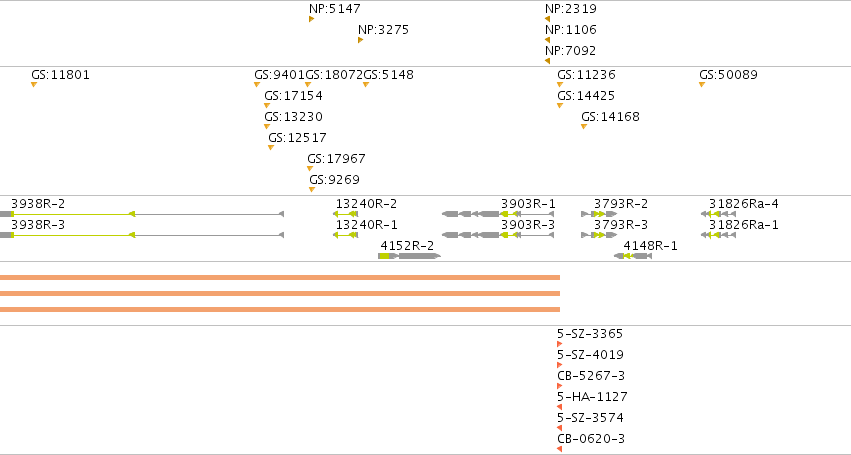Image resolution: width=851 pixels, height=455 pixels.
Task: Click the 5-SZ-3574 insertion label
Action: tap(590, 419)
